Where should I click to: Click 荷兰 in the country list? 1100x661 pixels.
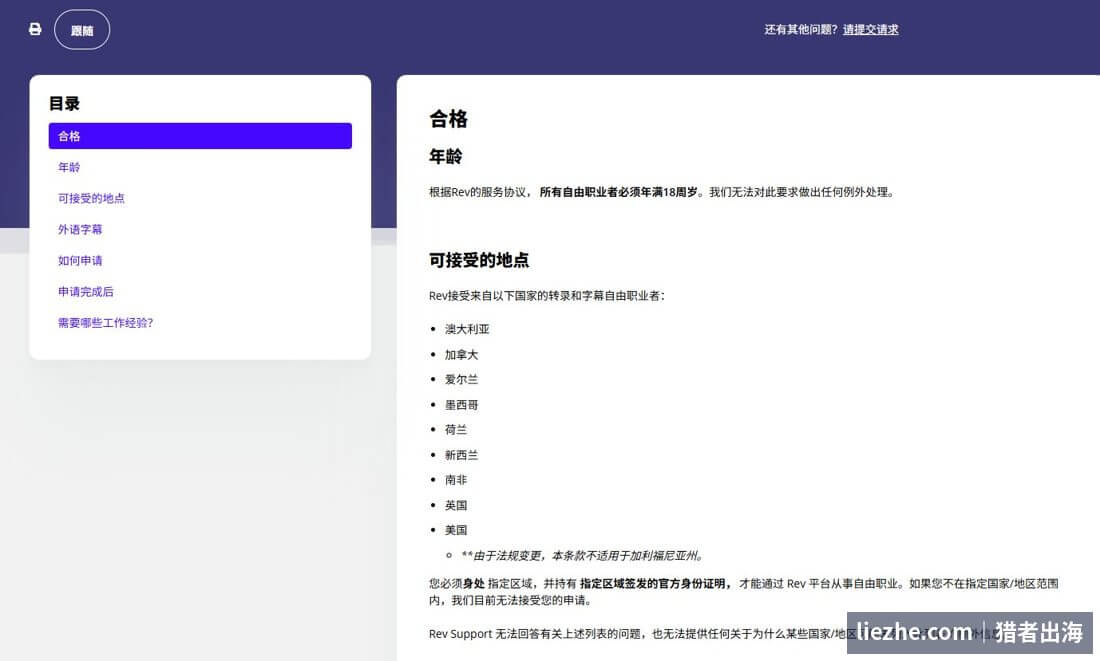(456, 429)
